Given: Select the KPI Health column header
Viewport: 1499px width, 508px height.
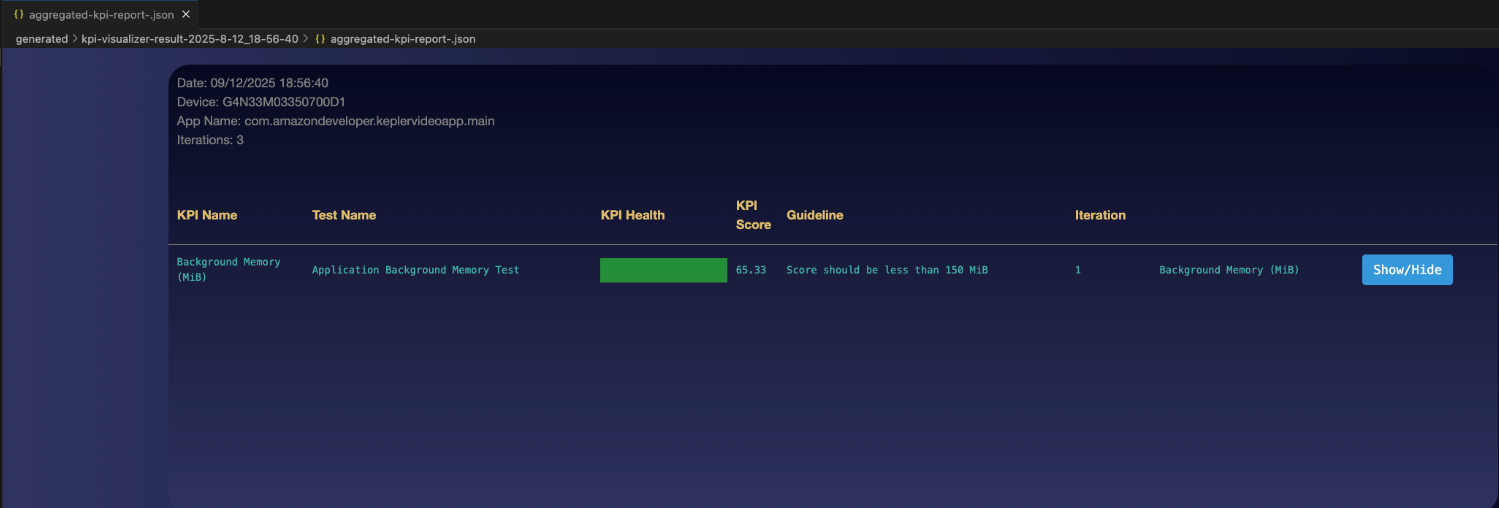Looking at the screenshot, I should (x=632, y=215).
